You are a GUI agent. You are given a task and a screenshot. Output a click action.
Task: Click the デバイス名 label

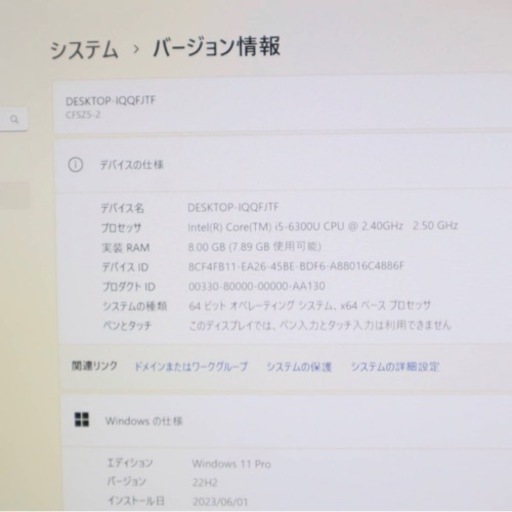[x=122, y=208]
